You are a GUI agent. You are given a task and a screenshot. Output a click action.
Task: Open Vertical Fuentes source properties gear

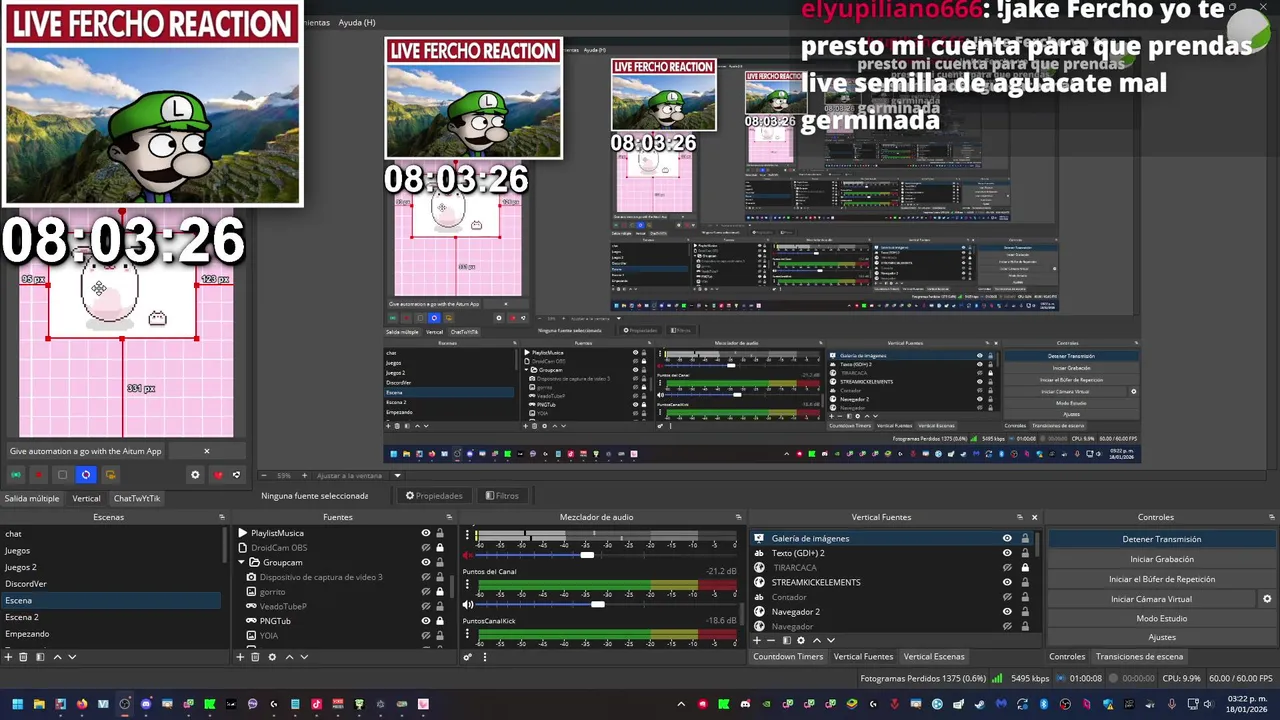(x=800, y=640)
